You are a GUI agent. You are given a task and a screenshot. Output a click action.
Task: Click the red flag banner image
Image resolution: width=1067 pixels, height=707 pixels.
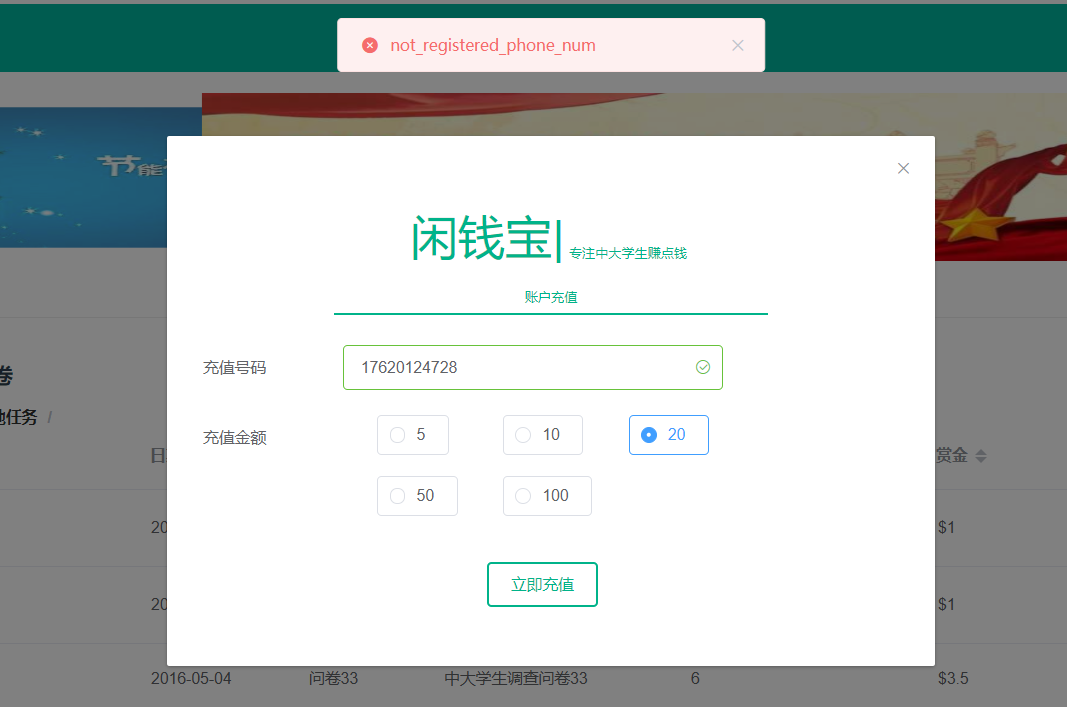pos(1000,176)
